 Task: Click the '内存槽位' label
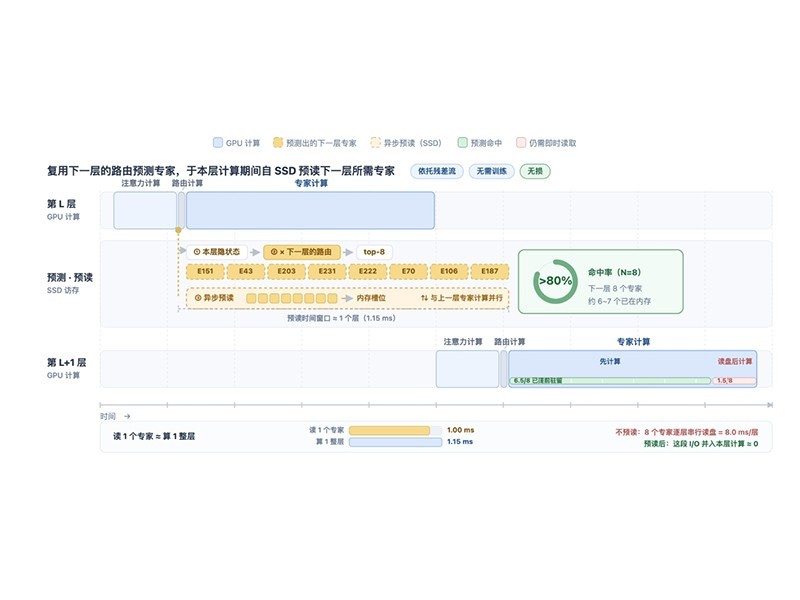pyautogui.click(x=371, y=298)
